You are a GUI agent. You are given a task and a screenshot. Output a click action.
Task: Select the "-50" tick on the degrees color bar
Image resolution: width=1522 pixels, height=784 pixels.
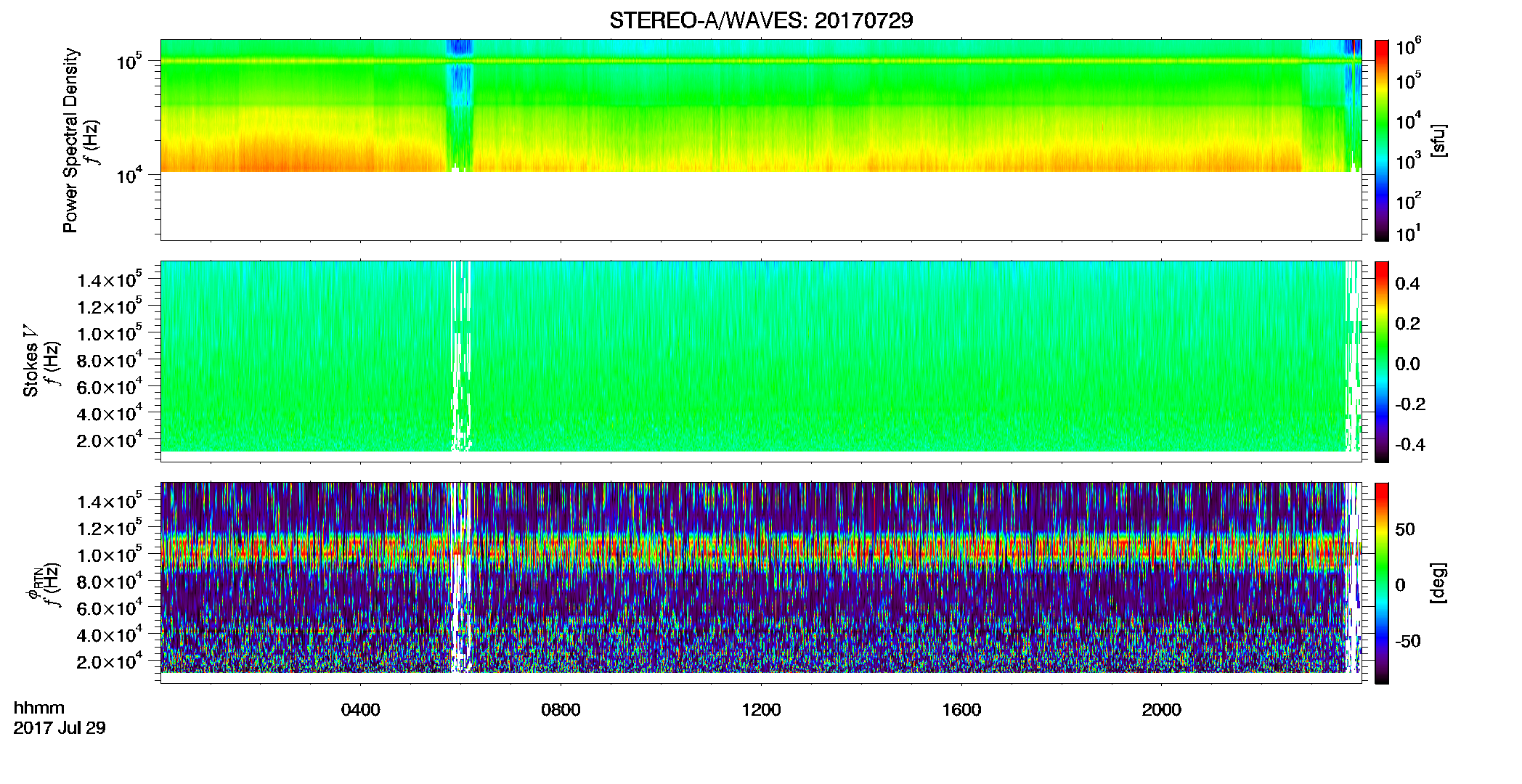pos(1409,641)
